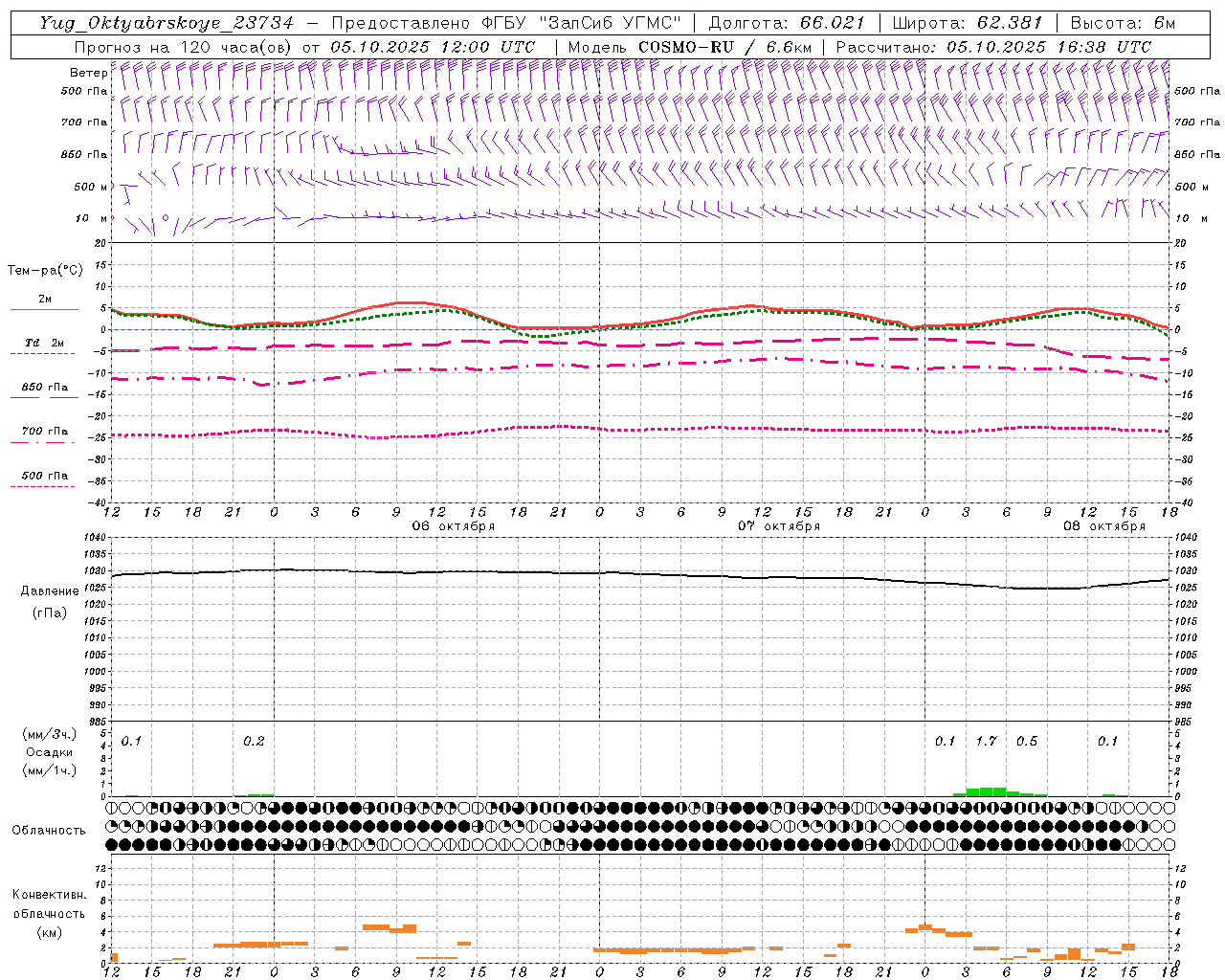Click 'Прогноз на 120 часа(ов)' forecast text
Viewport: 1225px width, 980px height.
point(183,47)
